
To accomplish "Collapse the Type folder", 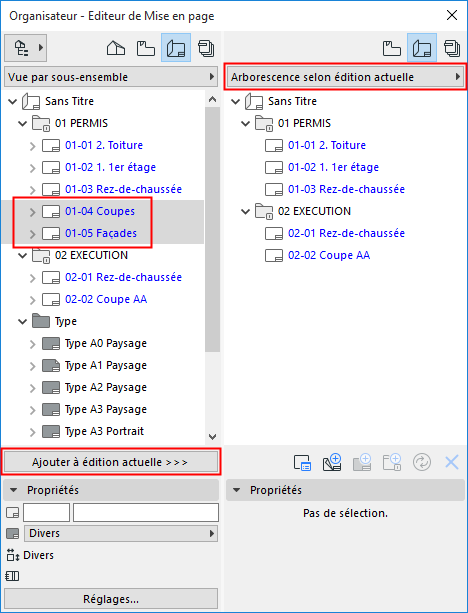I will click(23, 322).
